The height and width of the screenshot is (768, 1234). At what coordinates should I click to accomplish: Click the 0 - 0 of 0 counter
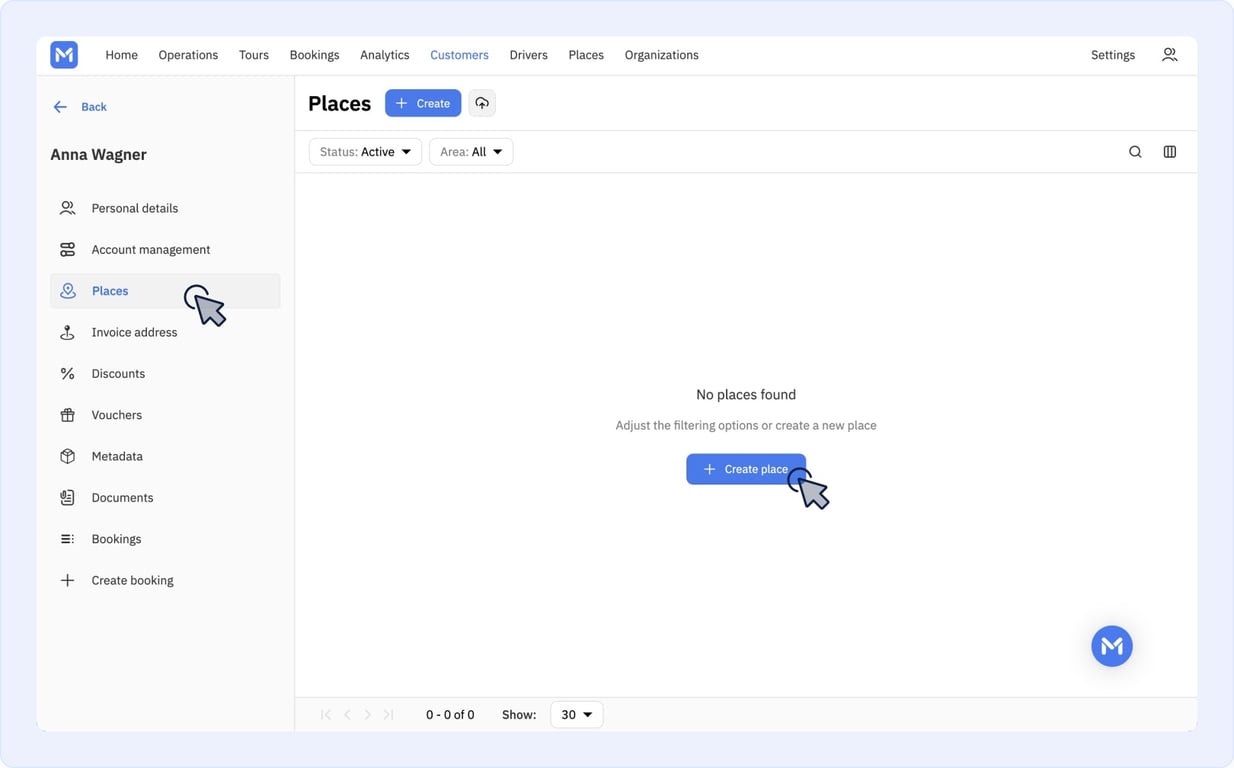pyautogui.click(x=450, y=715)
